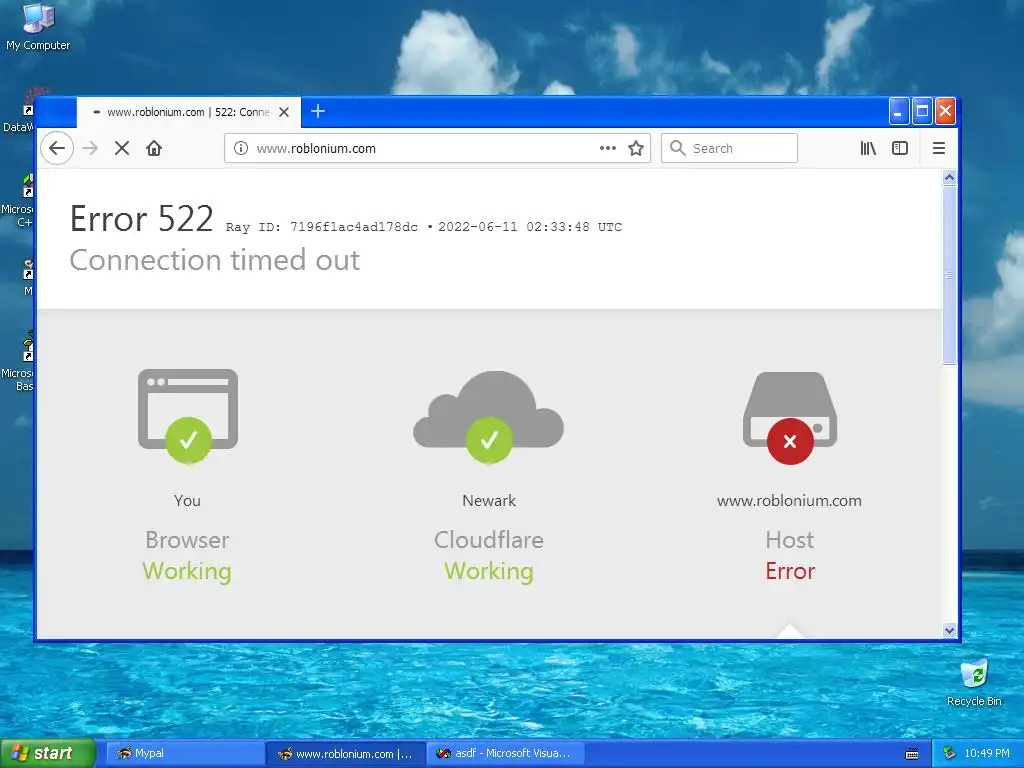Toggle the sidebar view from the toolbar
The width and height of the screenshot is (1024, 768).
click(900, 148)
